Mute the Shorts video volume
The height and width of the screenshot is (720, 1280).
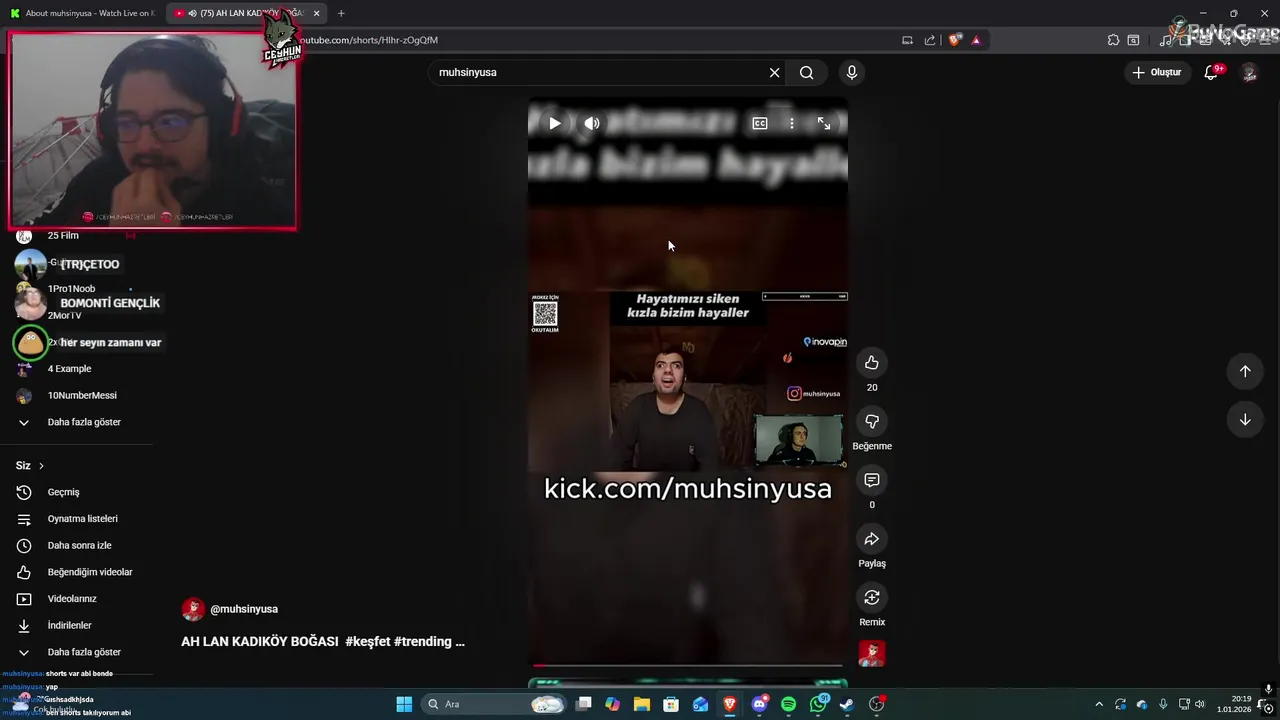[592, 123]
